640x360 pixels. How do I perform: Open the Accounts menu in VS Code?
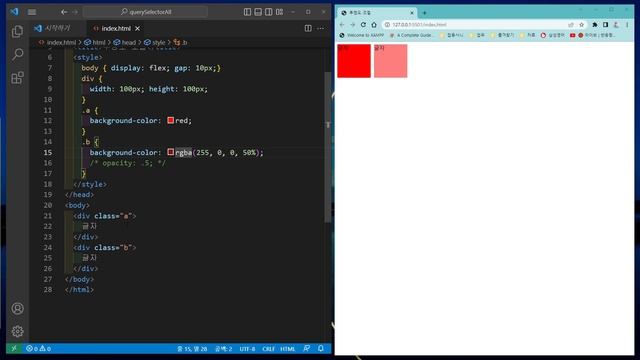[x=17, y=309]
